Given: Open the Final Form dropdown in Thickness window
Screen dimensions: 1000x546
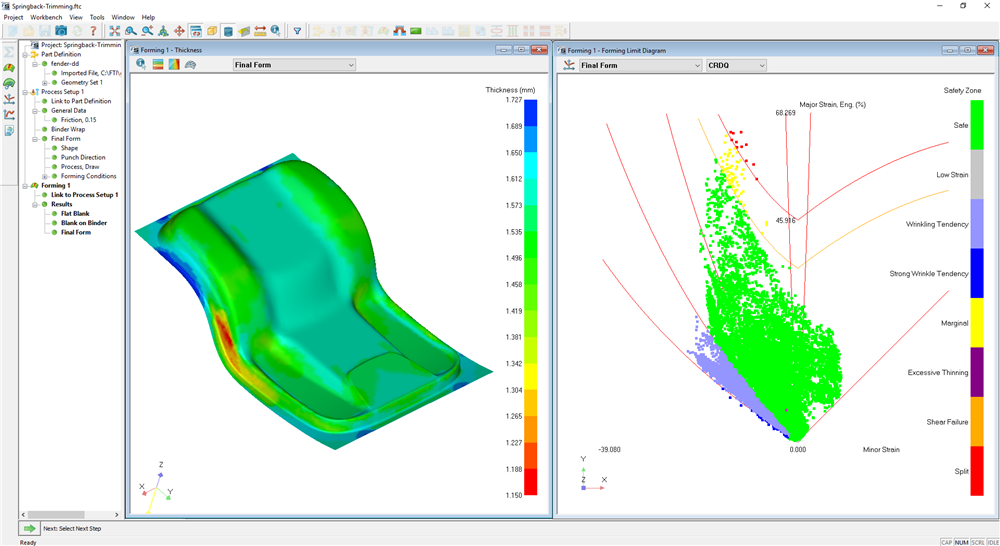Looking at the screenshot, I should (294, 65).
